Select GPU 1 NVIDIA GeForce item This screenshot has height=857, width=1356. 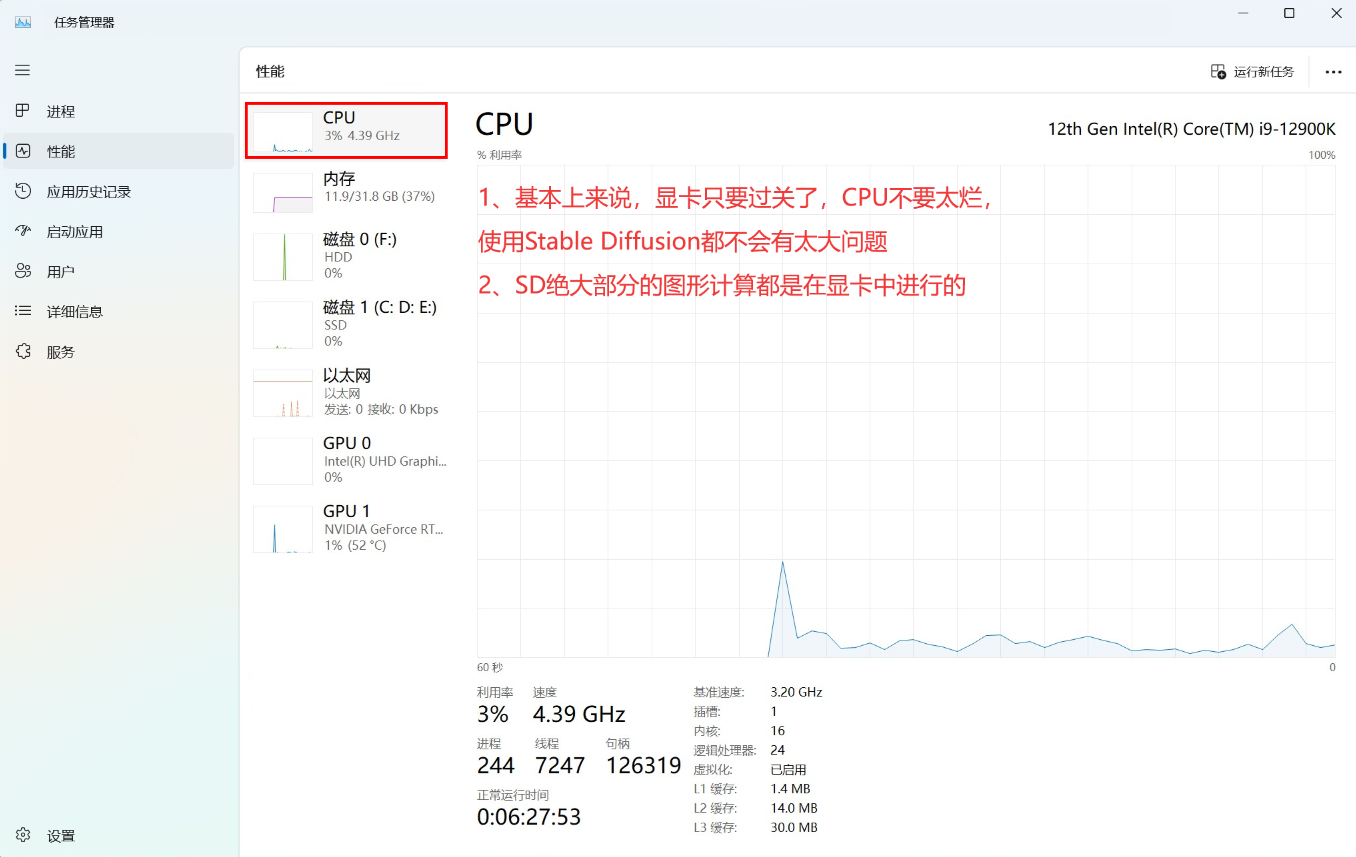pyautogui.click(x=346, y=527)
